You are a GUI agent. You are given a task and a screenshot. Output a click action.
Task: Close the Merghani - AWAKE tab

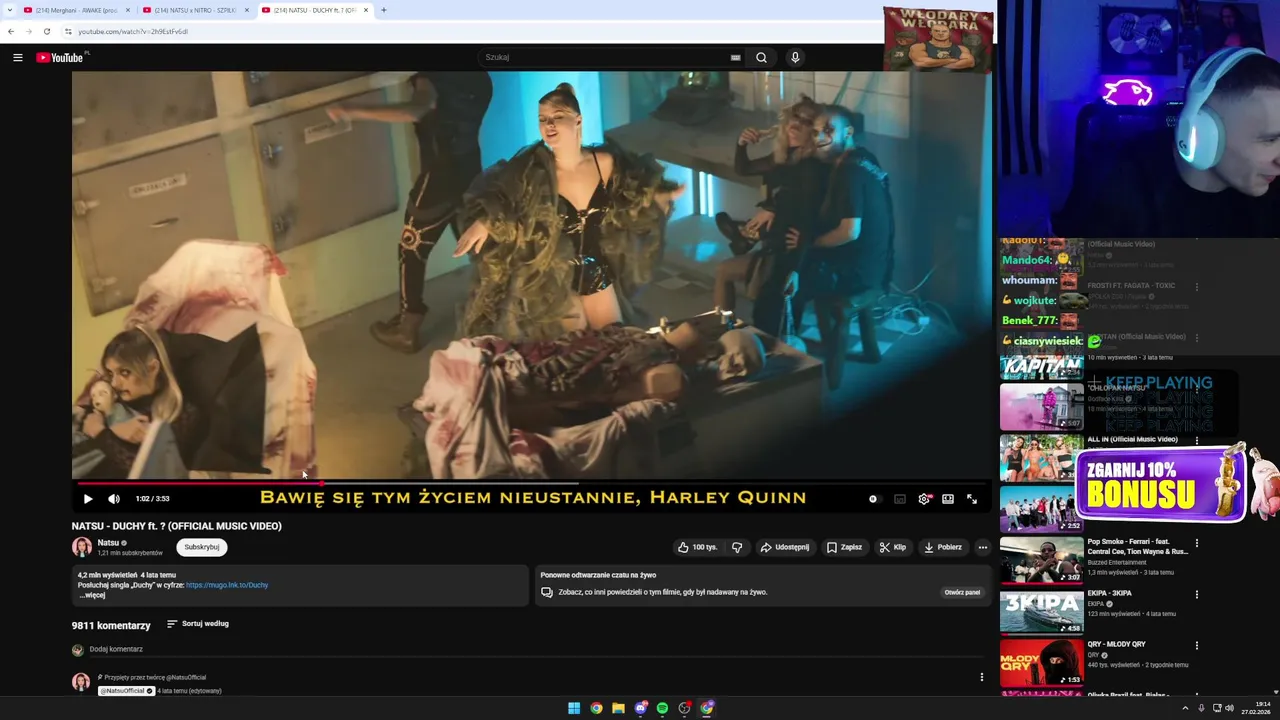click(128, 10)
